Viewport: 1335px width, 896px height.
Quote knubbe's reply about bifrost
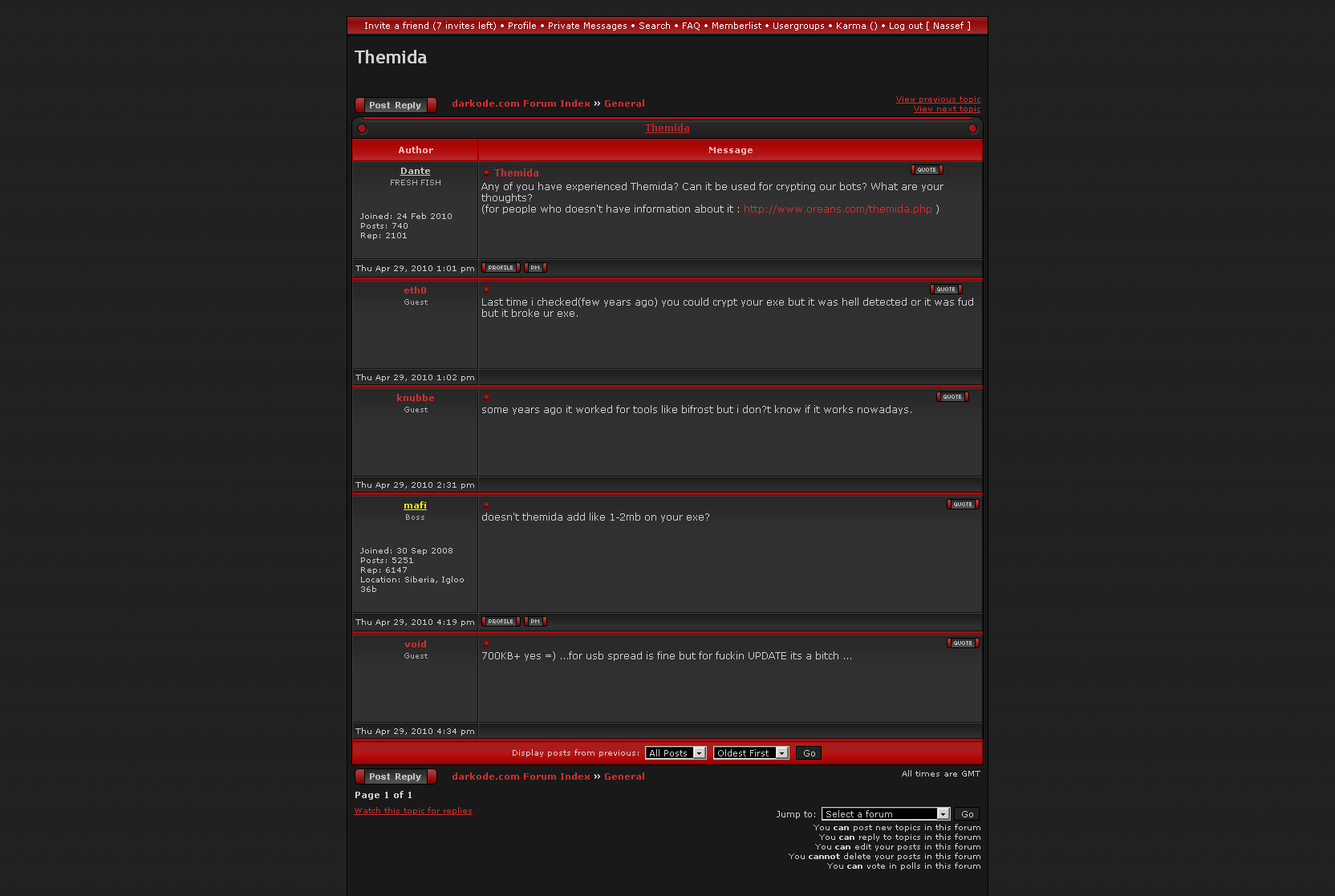coord(952,397)
